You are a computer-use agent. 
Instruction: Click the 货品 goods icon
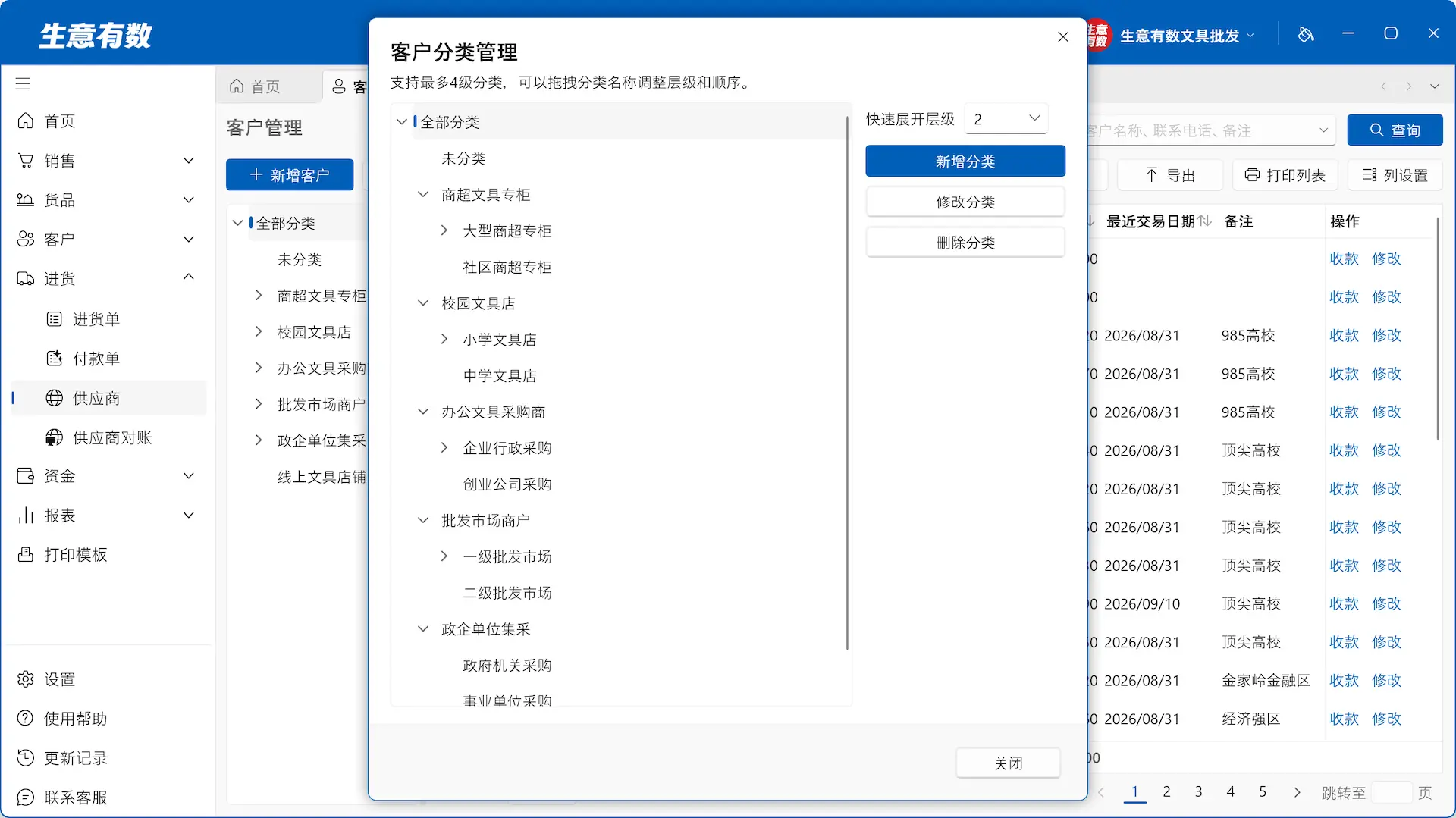point(26,199)
